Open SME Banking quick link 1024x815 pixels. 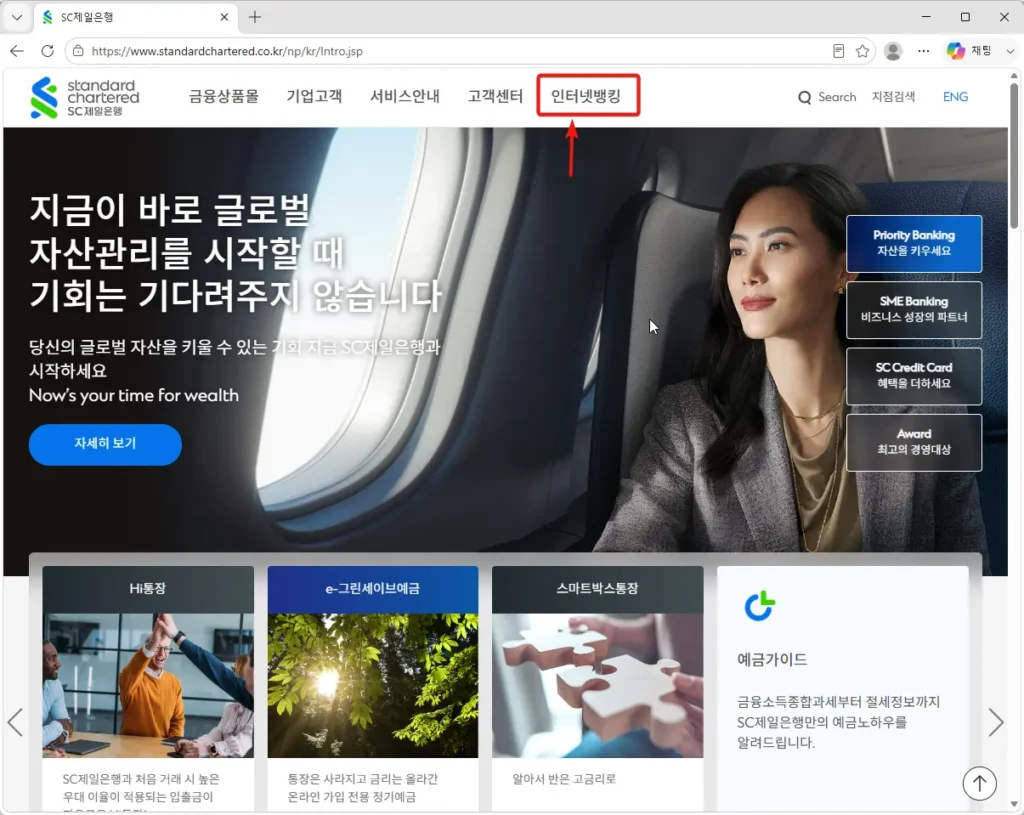[x=914, y=310]
